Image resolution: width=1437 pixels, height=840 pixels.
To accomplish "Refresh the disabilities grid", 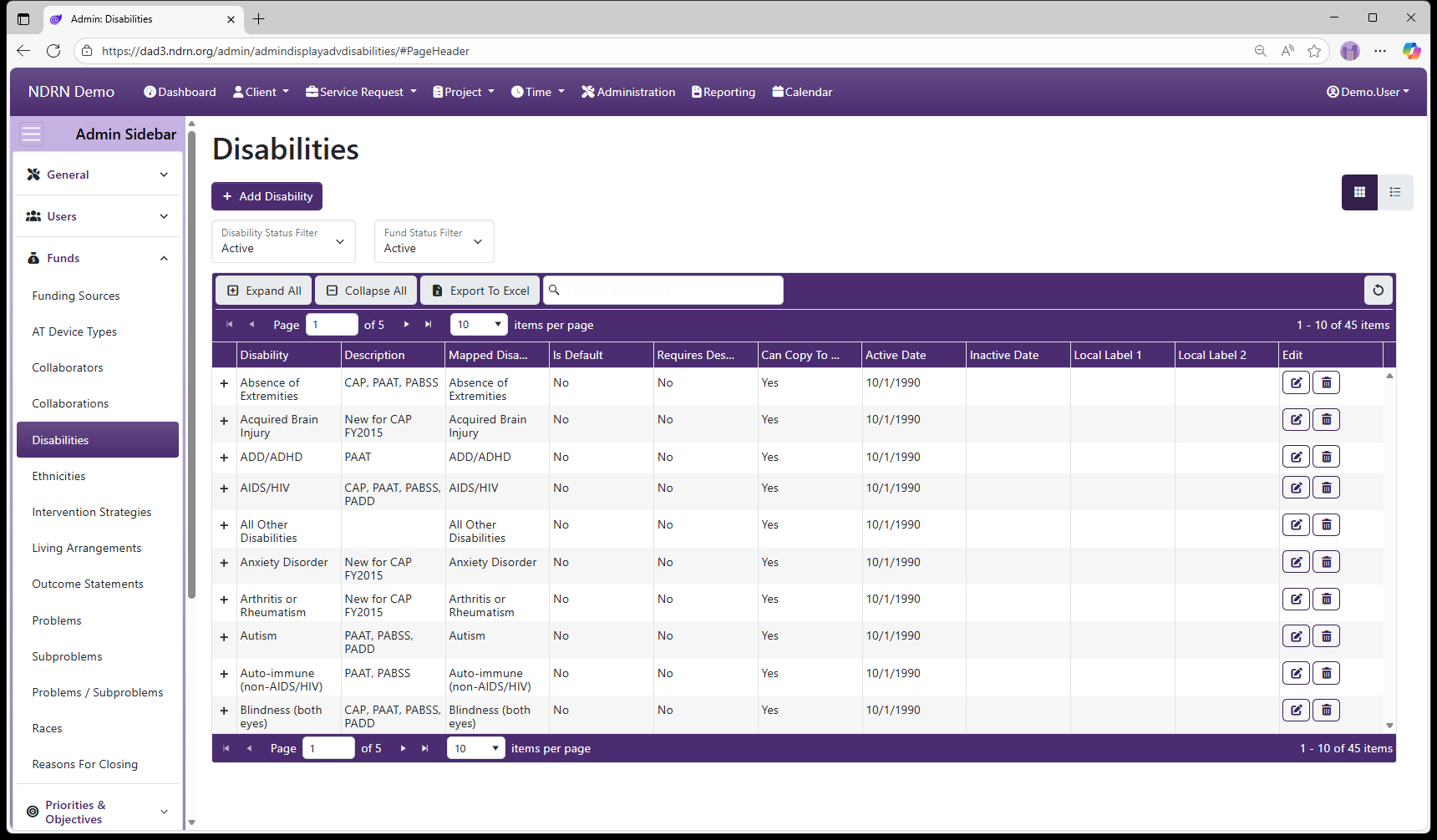I will pyautogui.click(x=1378, y=291).
